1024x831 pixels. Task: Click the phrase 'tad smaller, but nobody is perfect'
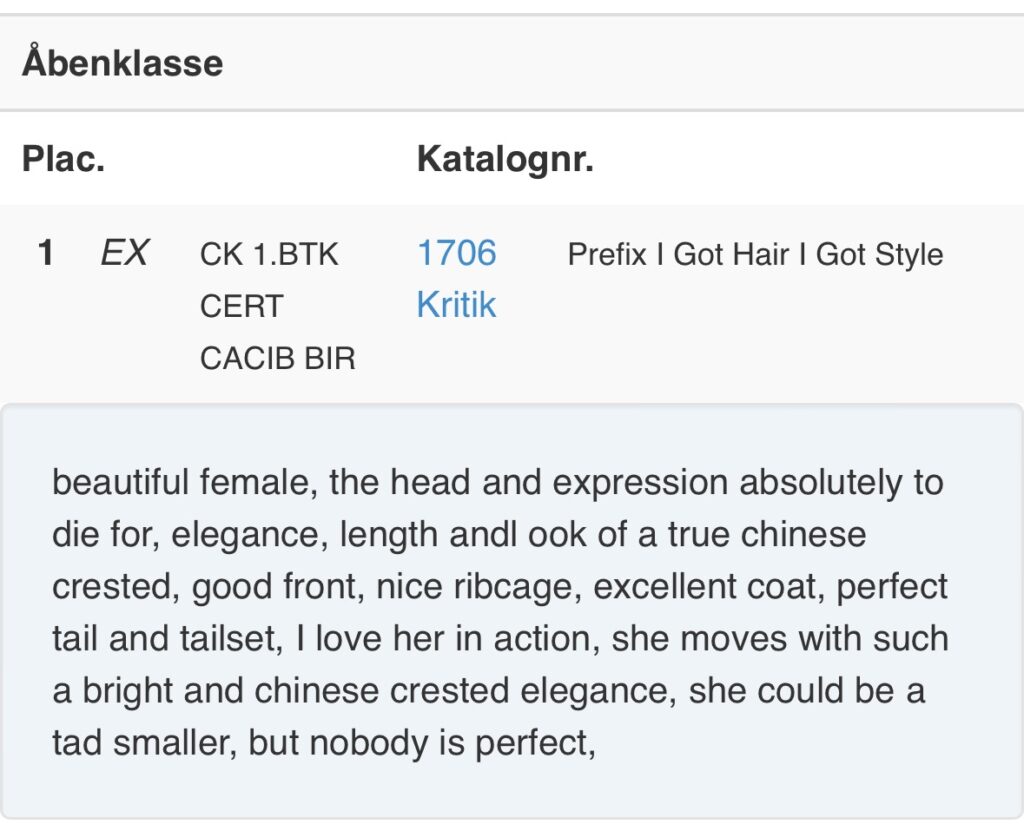point(322,743)
